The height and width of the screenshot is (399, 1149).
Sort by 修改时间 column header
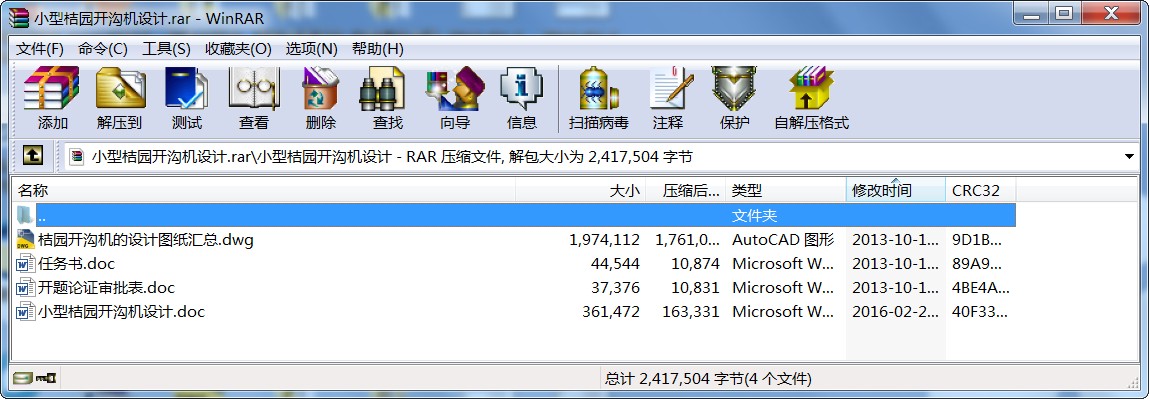tap(895, 191)
